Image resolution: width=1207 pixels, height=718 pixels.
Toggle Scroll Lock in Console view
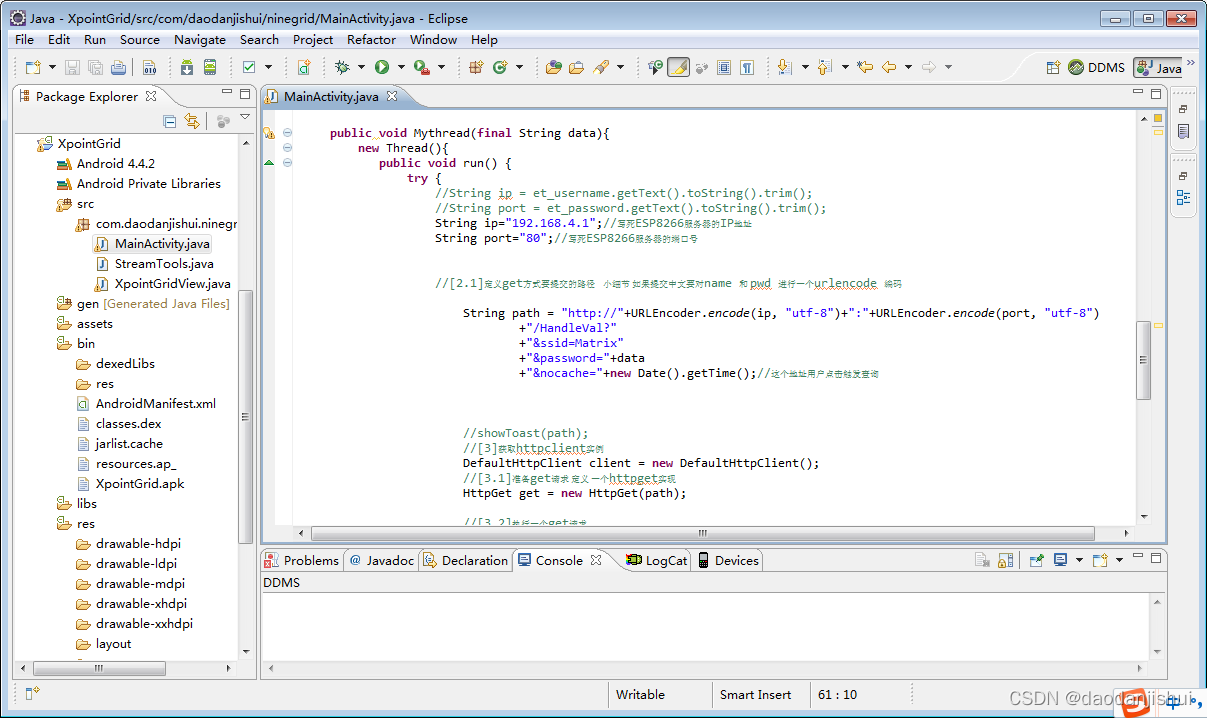tap(1006, 560)
